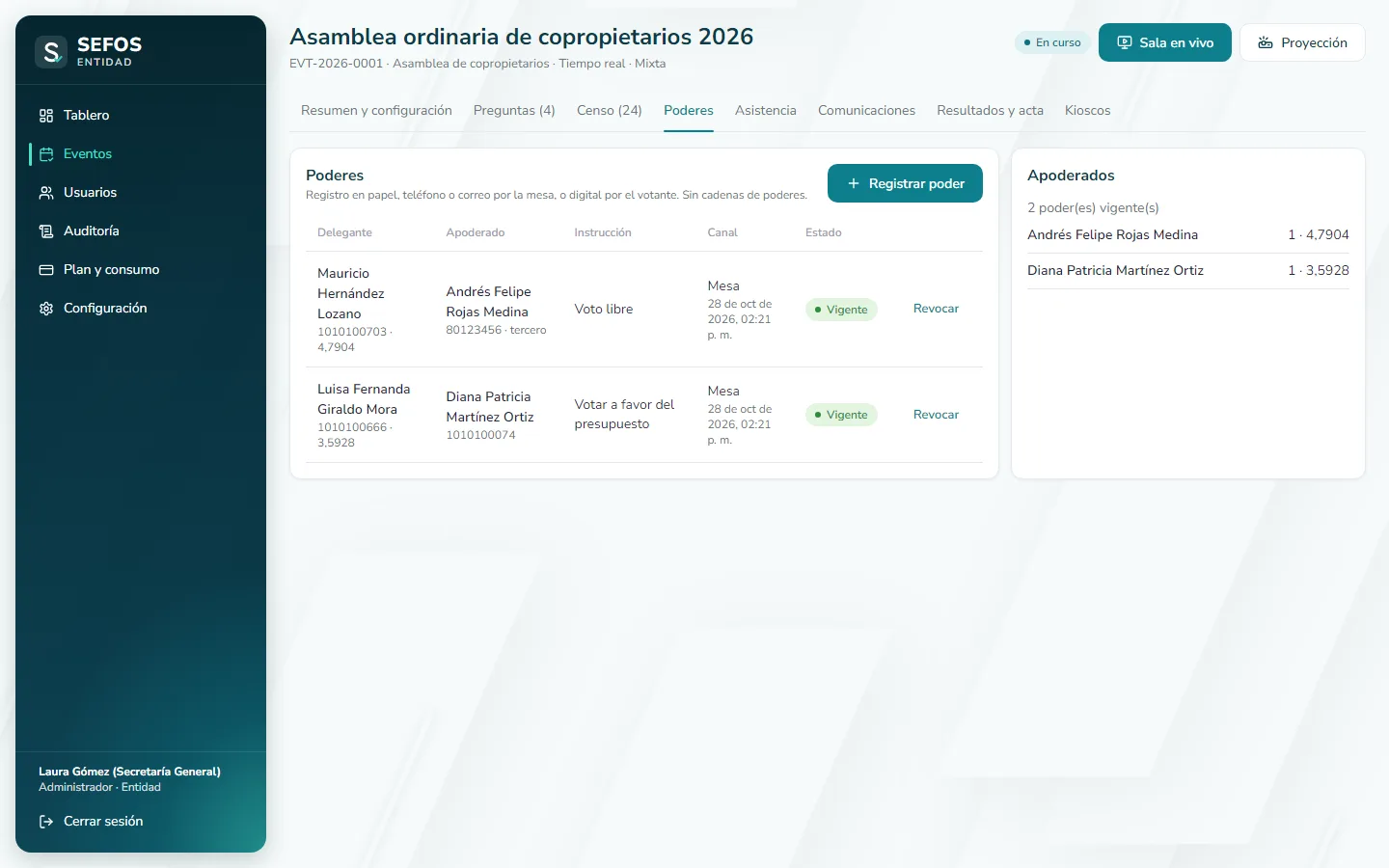Click the event code EVT-2026-0001 subtitle
Screen dimensions: 1389x868
pyautogui.click(x=336, y=64)
